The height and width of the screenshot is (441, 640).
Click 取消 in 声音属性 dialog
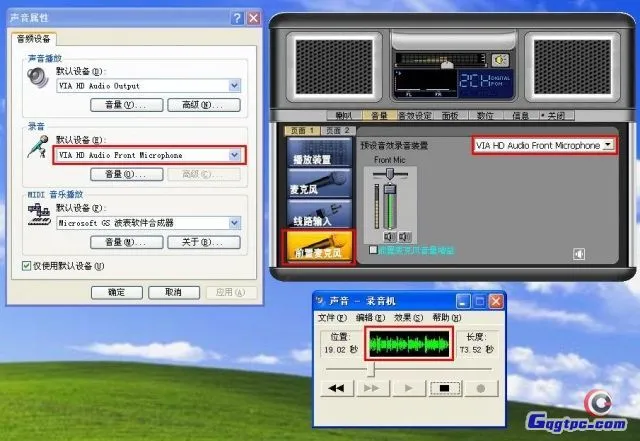[174, 293]
